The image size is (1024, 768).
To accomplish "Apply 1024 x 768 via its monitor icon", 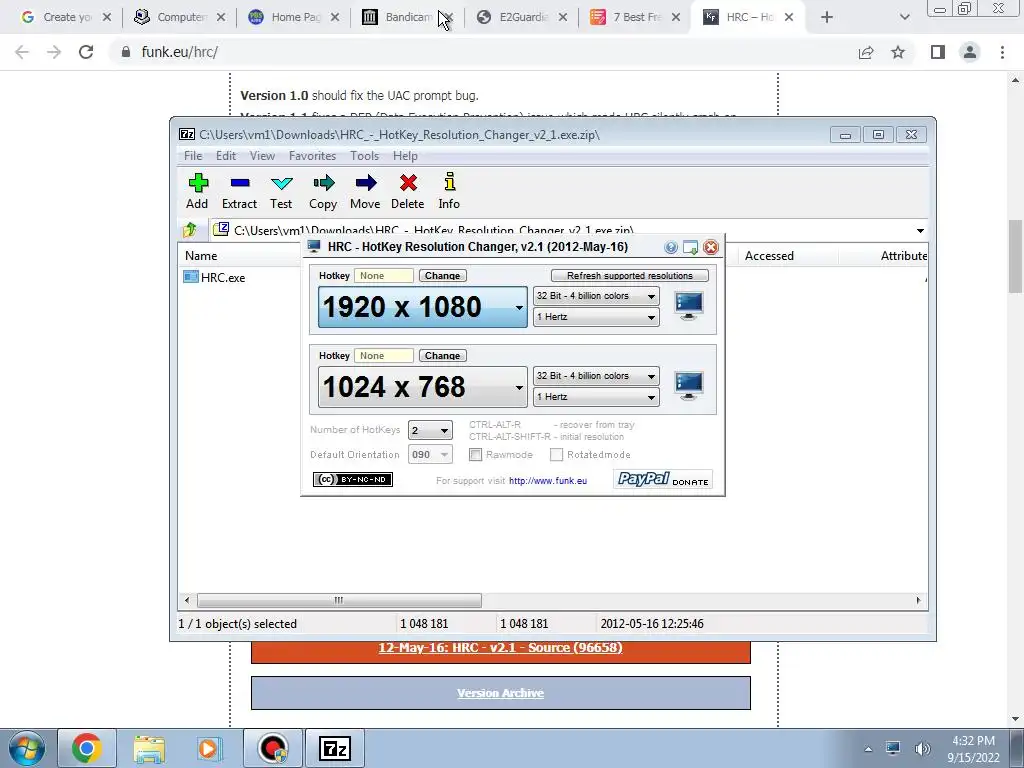I will tap(689, 385).
